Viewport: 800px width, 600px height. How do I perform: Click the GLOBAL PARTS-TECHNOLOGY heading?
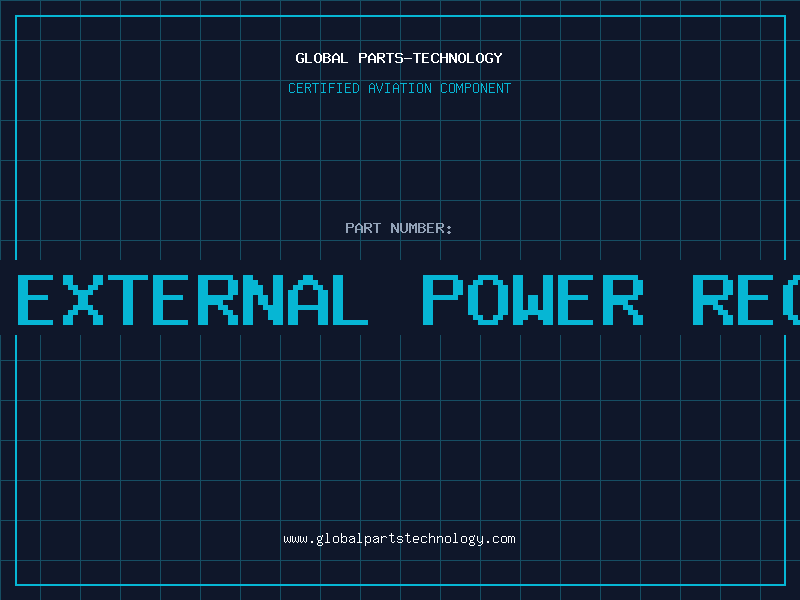[x=399, y=58]
